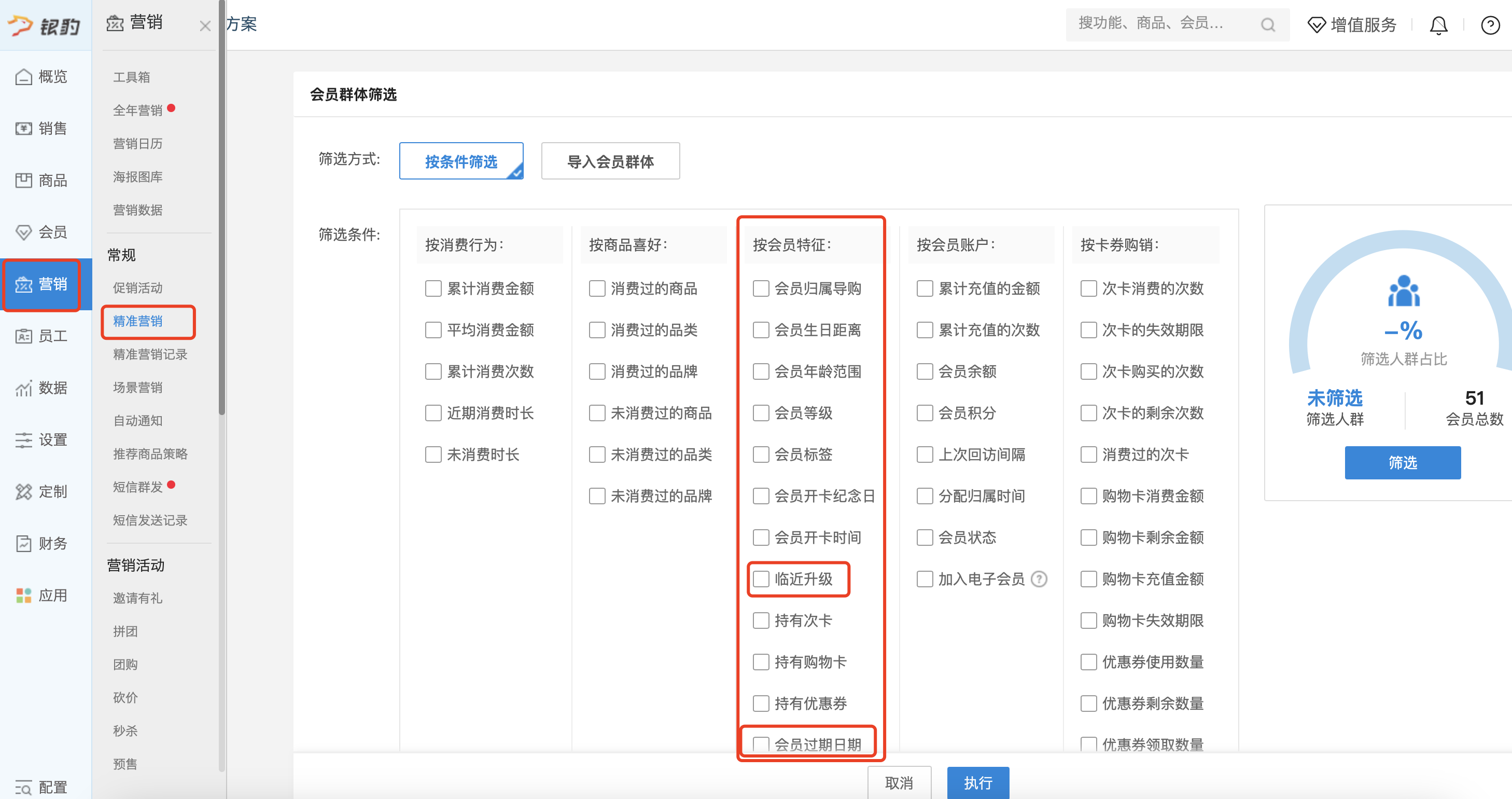The image size is (1512, 799).
Task: Close the 营销 submenu panel
Action: [x=205, y=26]
